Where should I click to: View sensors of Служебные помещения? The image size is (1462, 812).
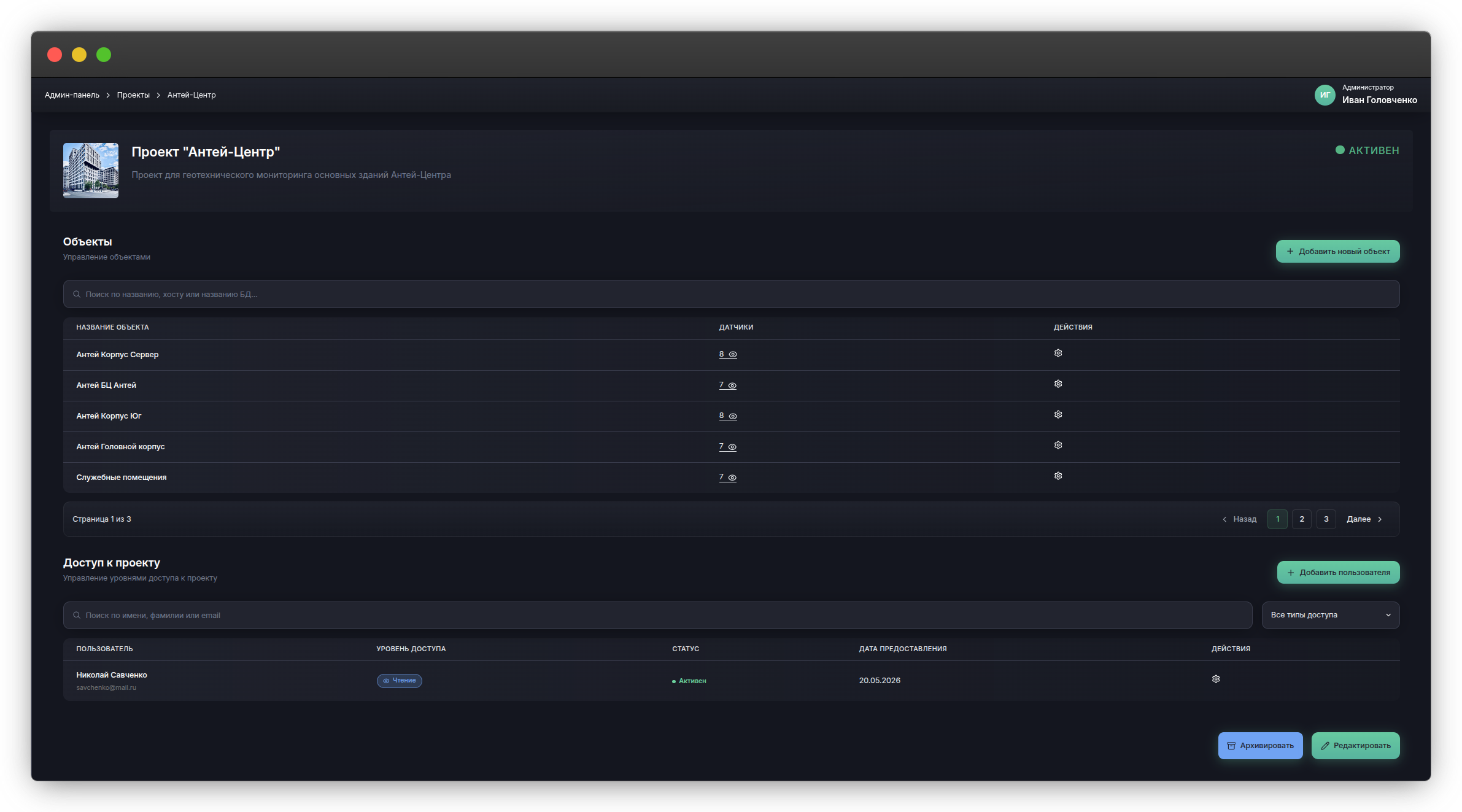point(728,478)
